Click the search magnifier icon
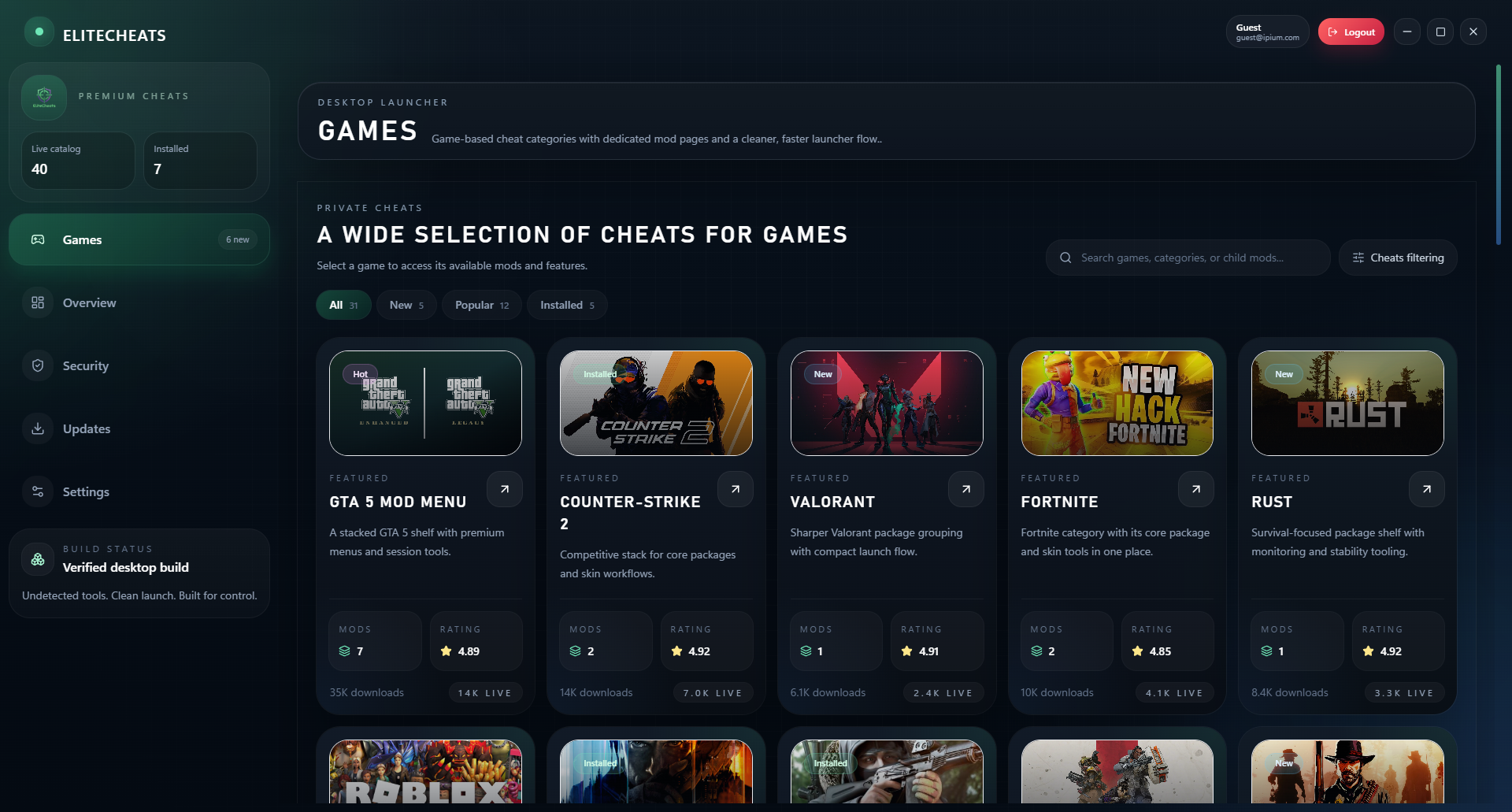Image resolution: width=1512 pixels, height=812 pixels. tap(1065, 258)
